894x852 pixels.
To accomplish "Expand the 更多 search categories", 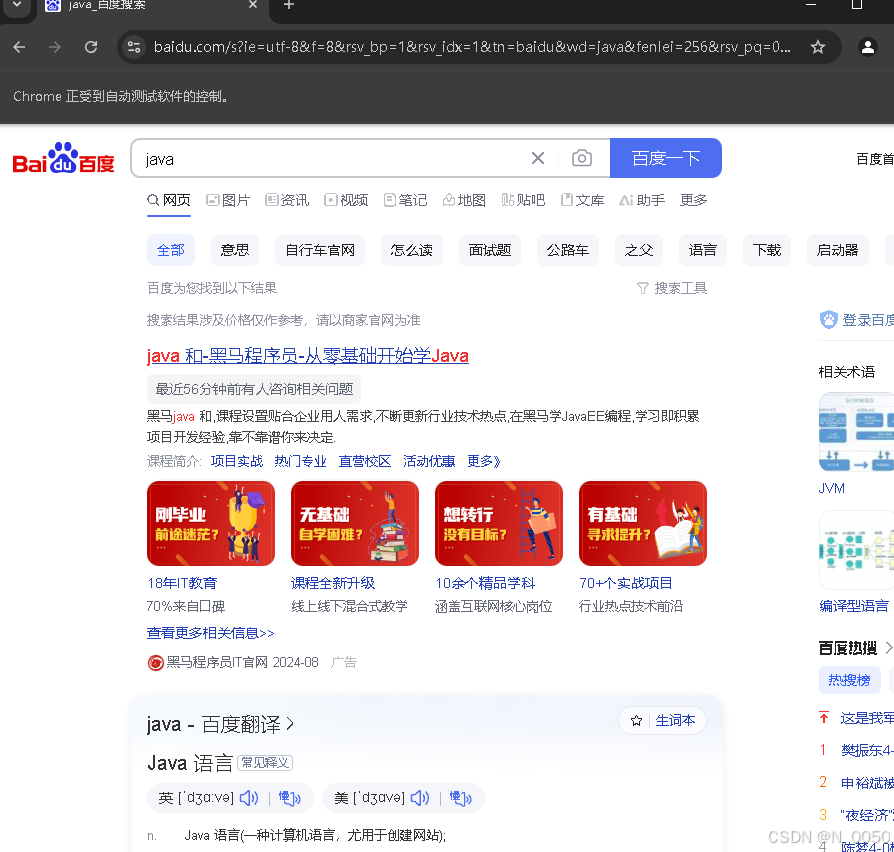I will [693, 200].
